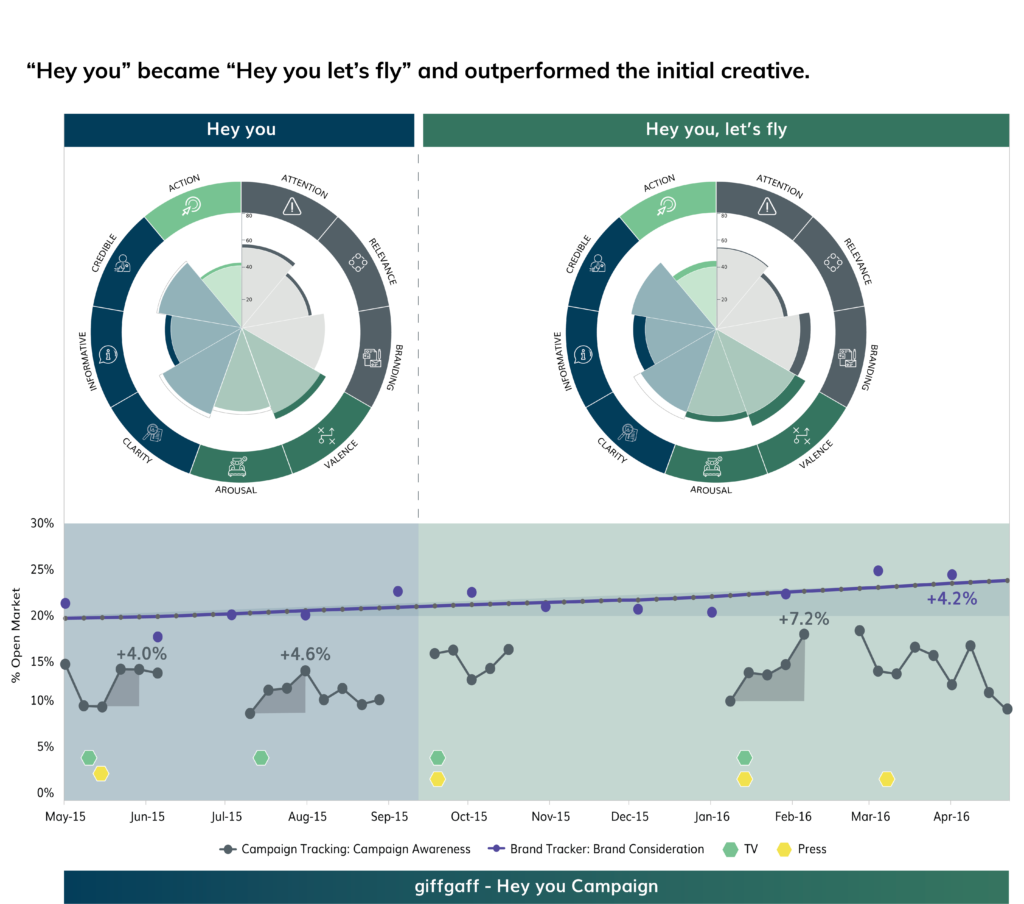Select the 'Apr-16' axis label
Screen dimensions: 1024x904
tap(952, 816)
